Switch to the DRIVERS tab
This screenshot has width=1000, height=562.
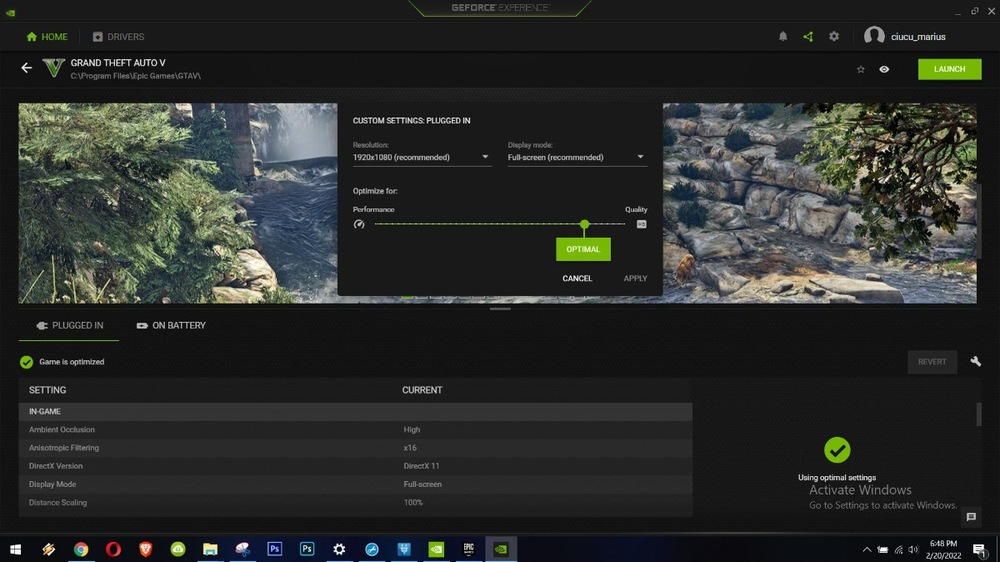pos(119,36)
